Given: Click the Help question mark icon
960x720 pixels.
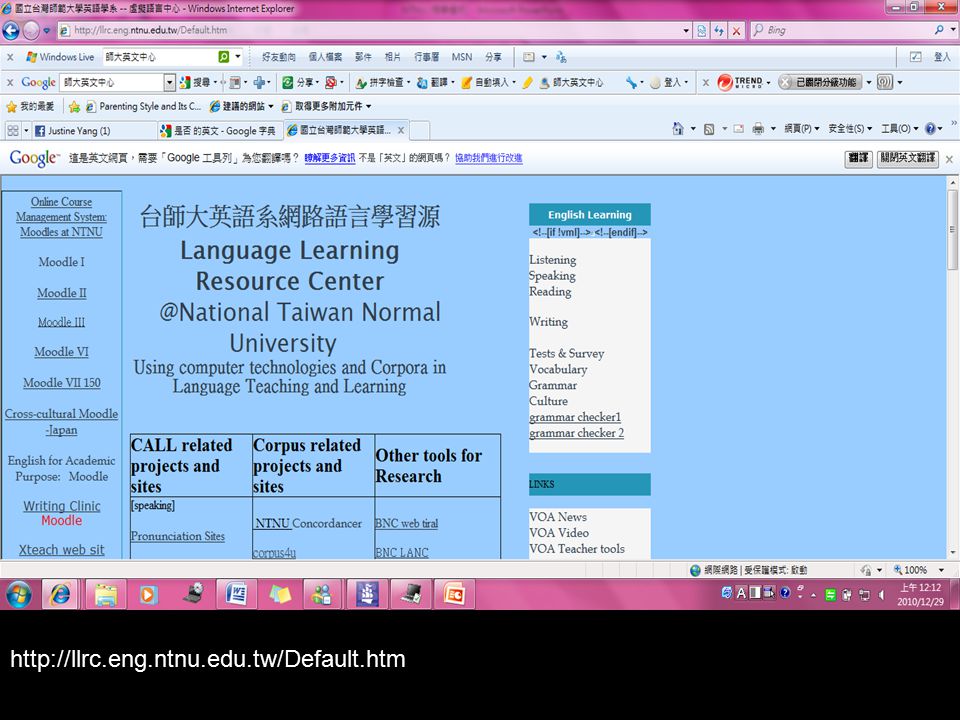Looking at the screenshot, I should [x=930, y=129].
